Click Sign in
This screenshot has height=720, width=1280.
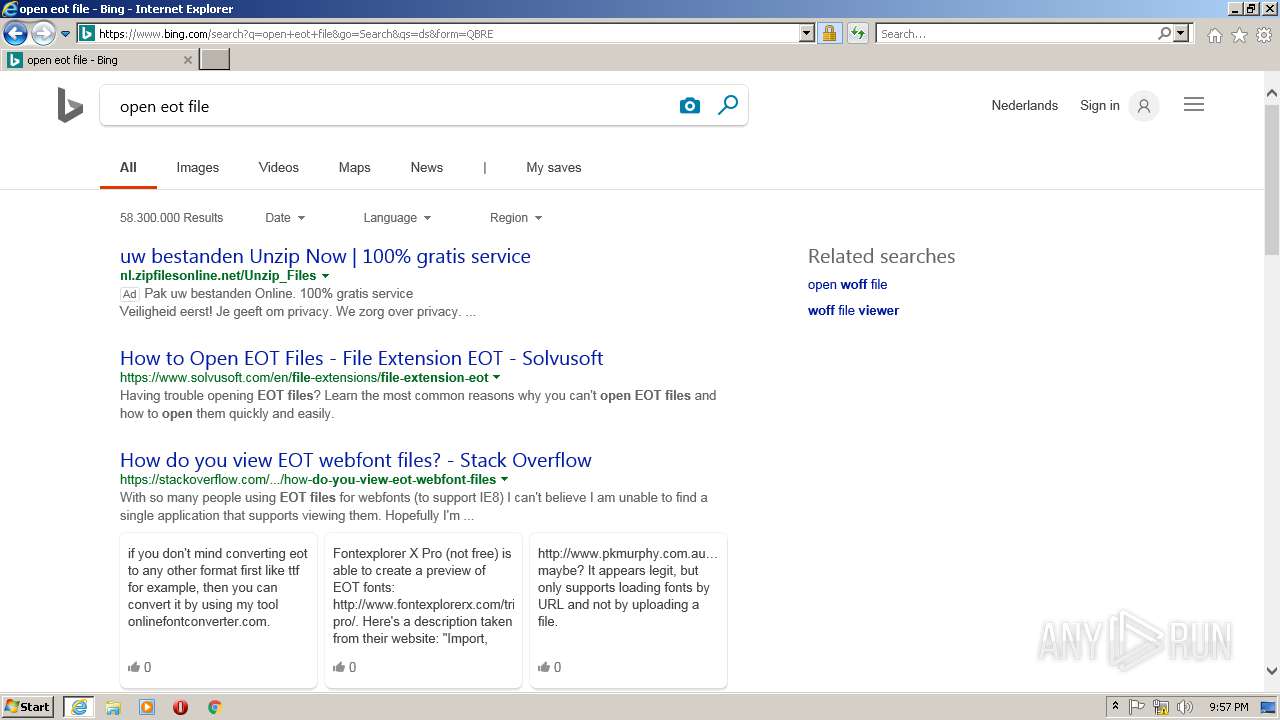click(x=1100, y=106)
